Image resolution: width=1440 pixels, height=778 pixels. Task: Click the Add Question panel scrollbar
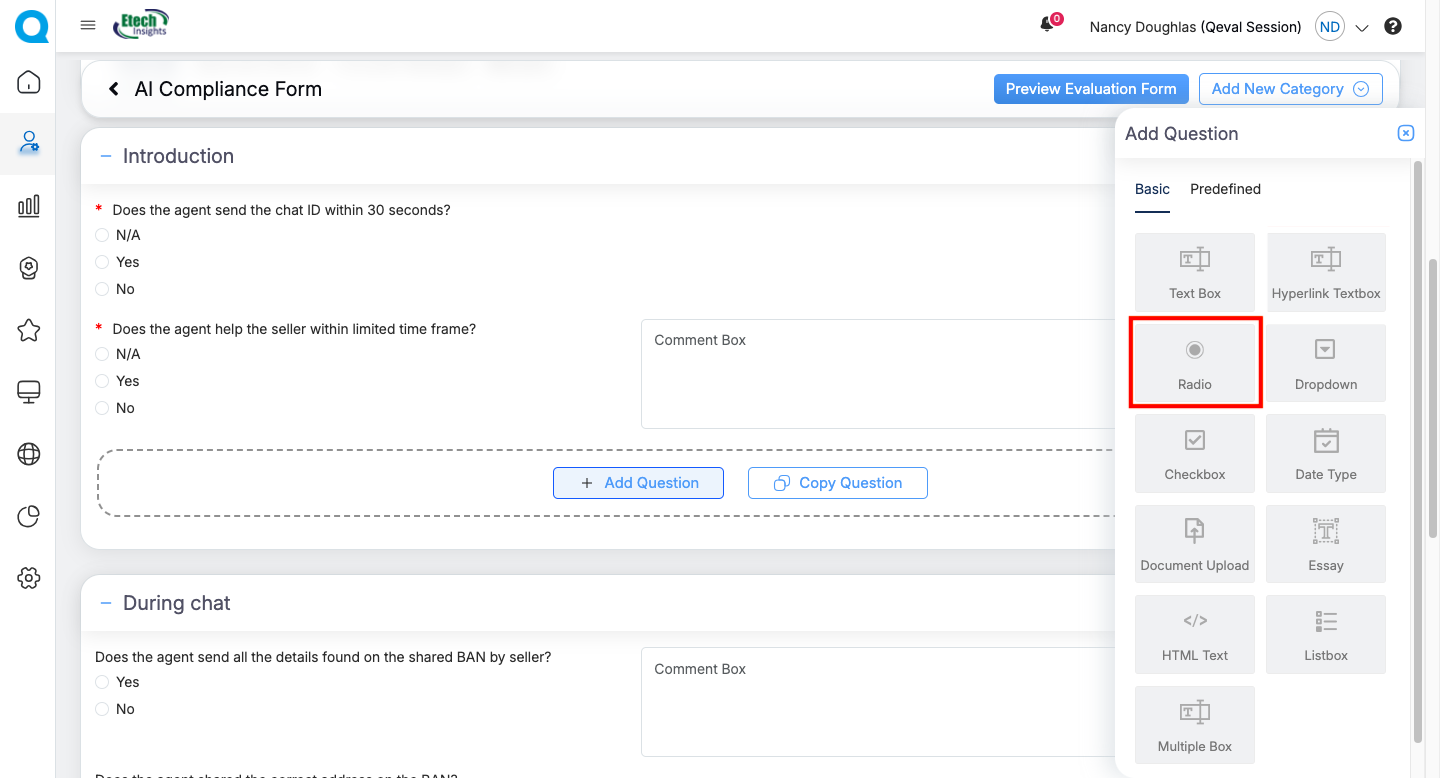coord(1417,450)
